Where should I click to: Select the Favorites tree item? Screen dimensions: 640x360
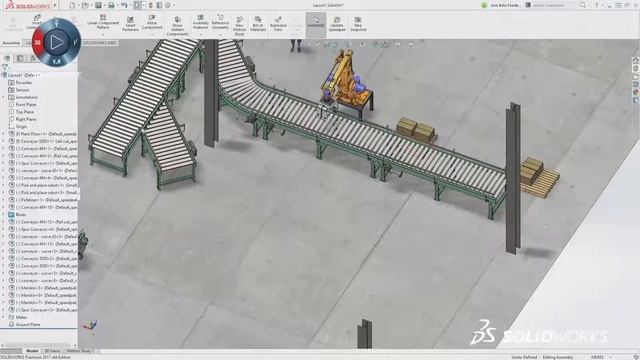tap(24, 82)
